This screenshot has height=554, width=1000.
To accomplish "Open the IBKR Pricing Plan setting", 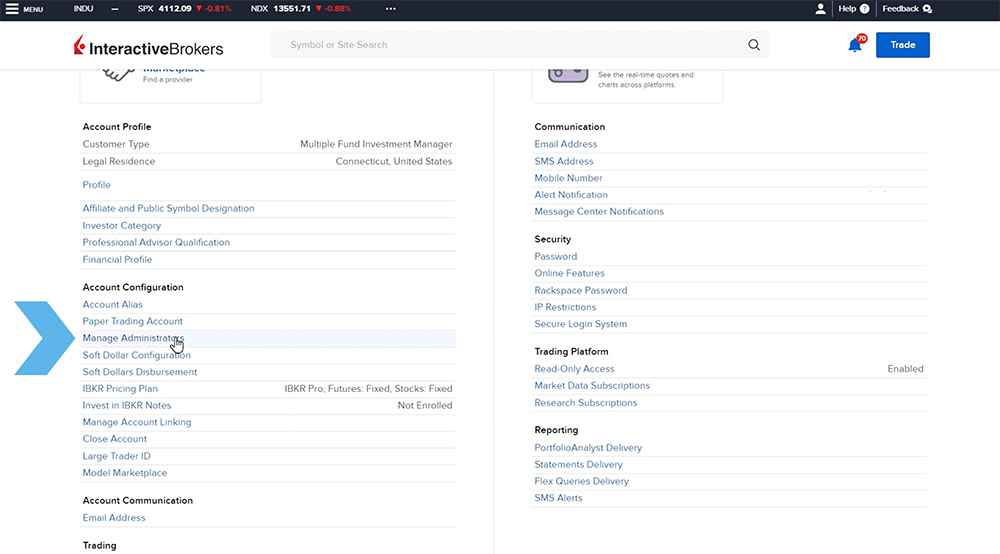I will 120,389.
